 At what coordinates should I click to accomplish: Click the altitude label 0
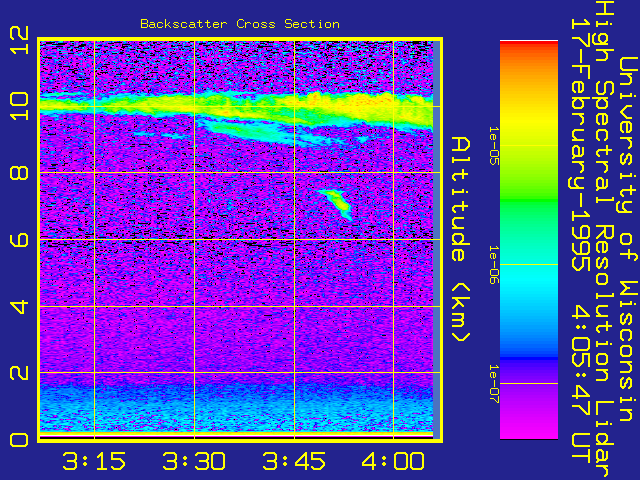pos(19,440)
